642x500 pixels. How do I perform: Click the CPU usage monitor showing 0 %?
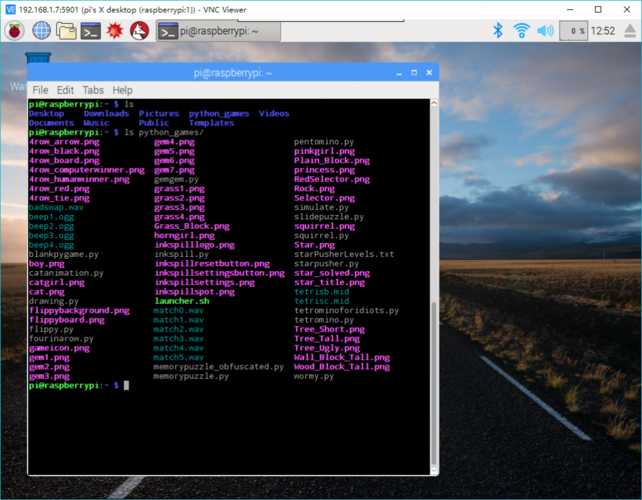click(x=577, y=30)
